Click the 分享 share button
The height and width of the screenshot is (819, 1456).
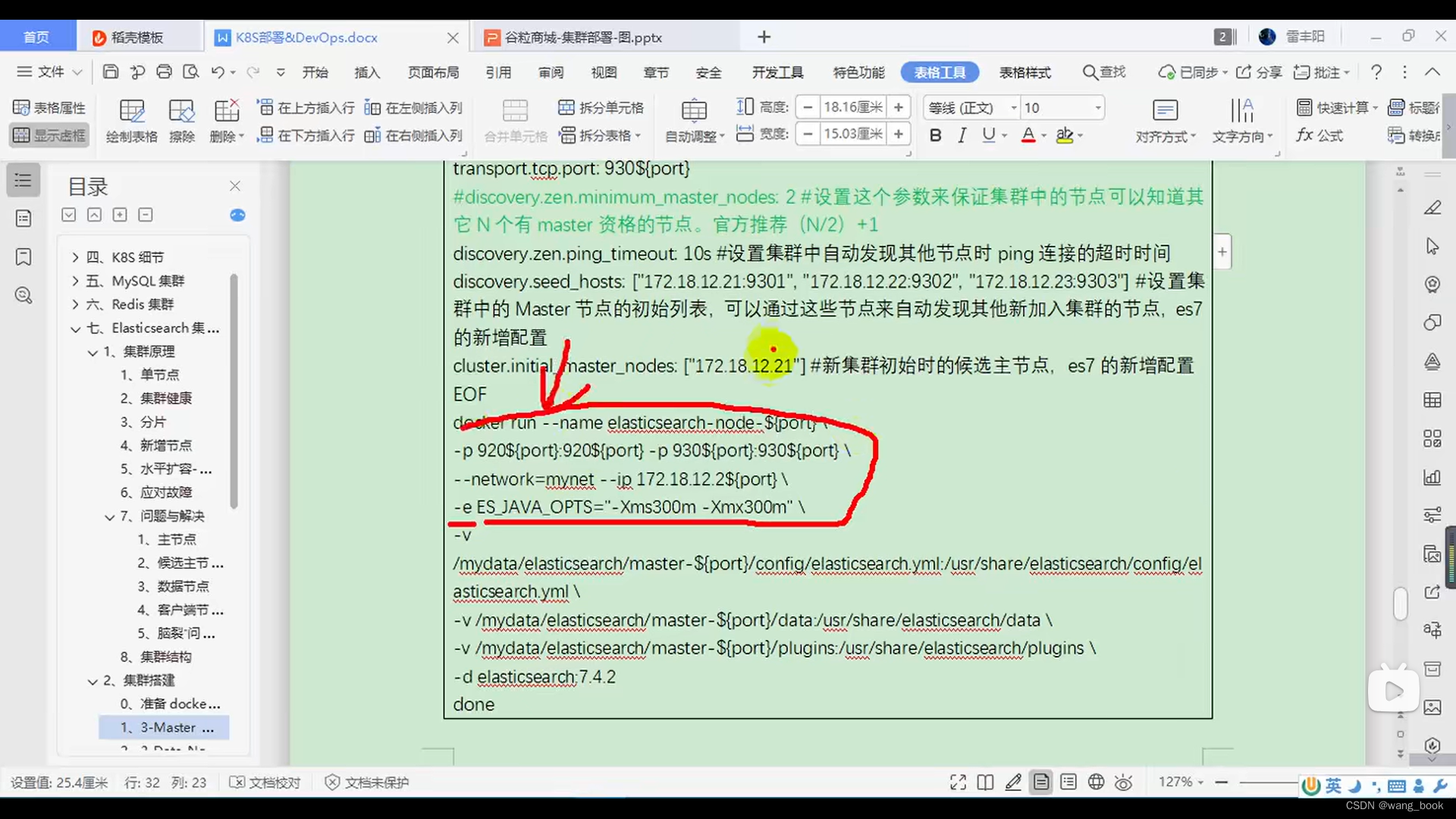click(1260, 72)
